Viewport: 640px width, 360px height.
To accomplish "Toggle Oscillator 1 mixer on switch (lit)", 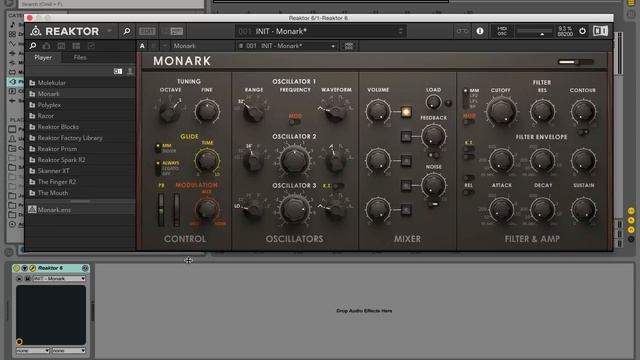I will (x=406, y=112).
